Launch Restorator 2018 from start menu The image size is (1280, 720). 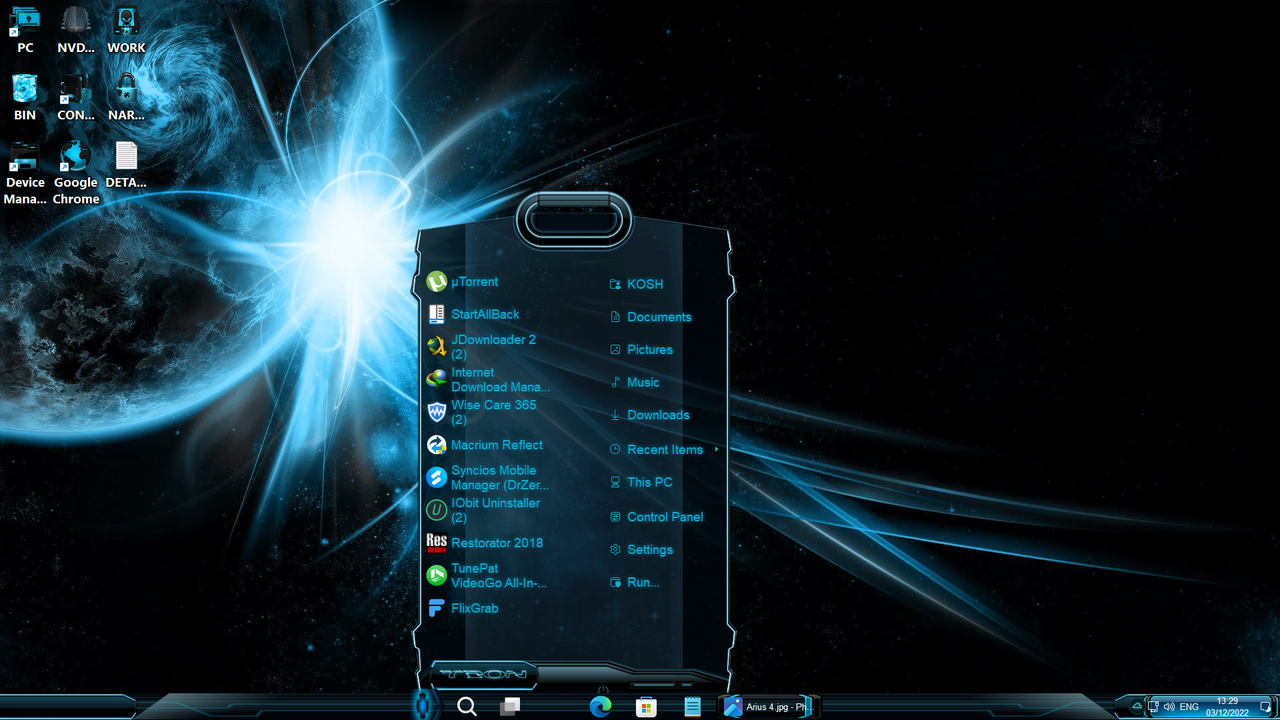[486, 543]
